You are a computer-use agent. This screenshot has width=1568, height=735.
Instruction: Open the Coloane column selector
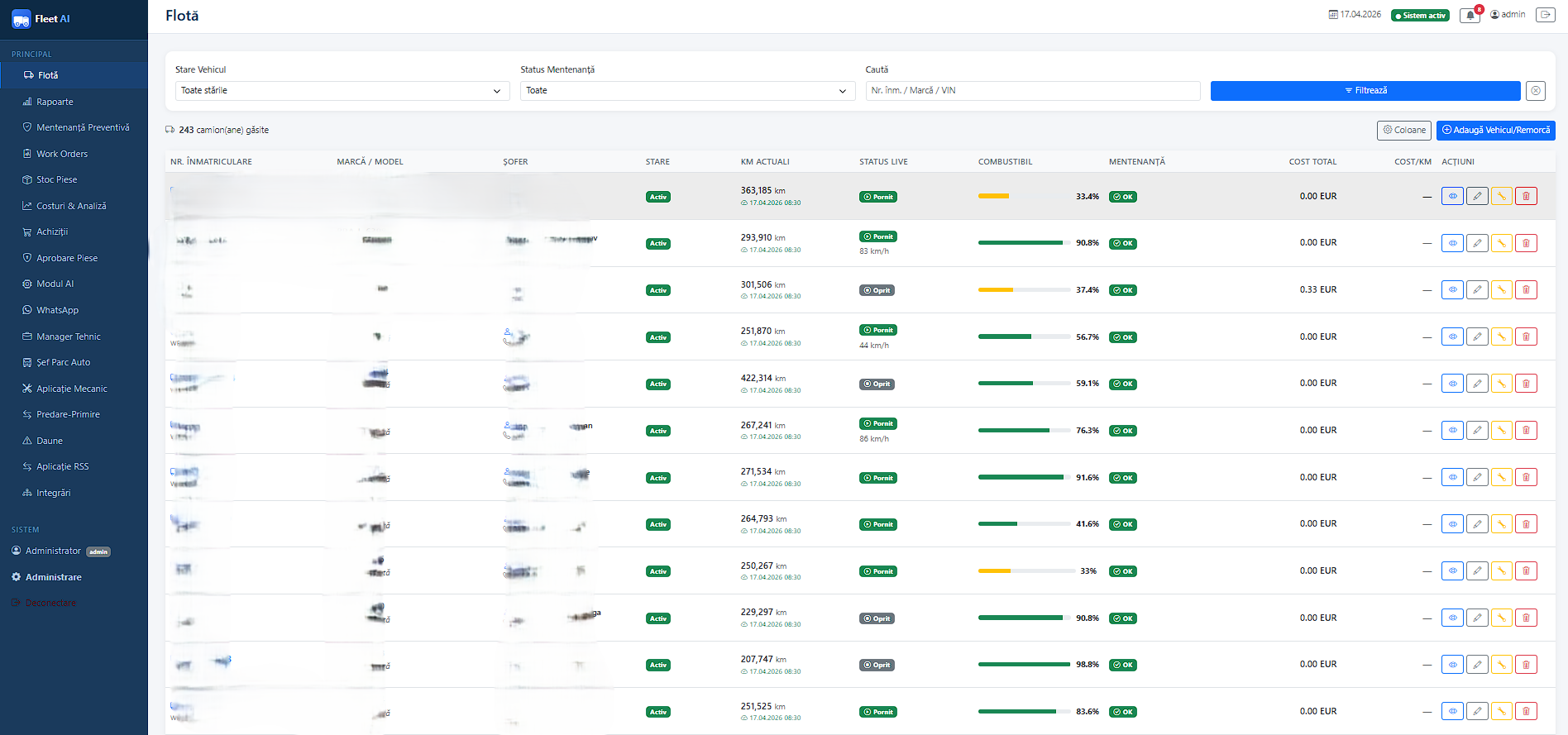[x=1404, y=130]
